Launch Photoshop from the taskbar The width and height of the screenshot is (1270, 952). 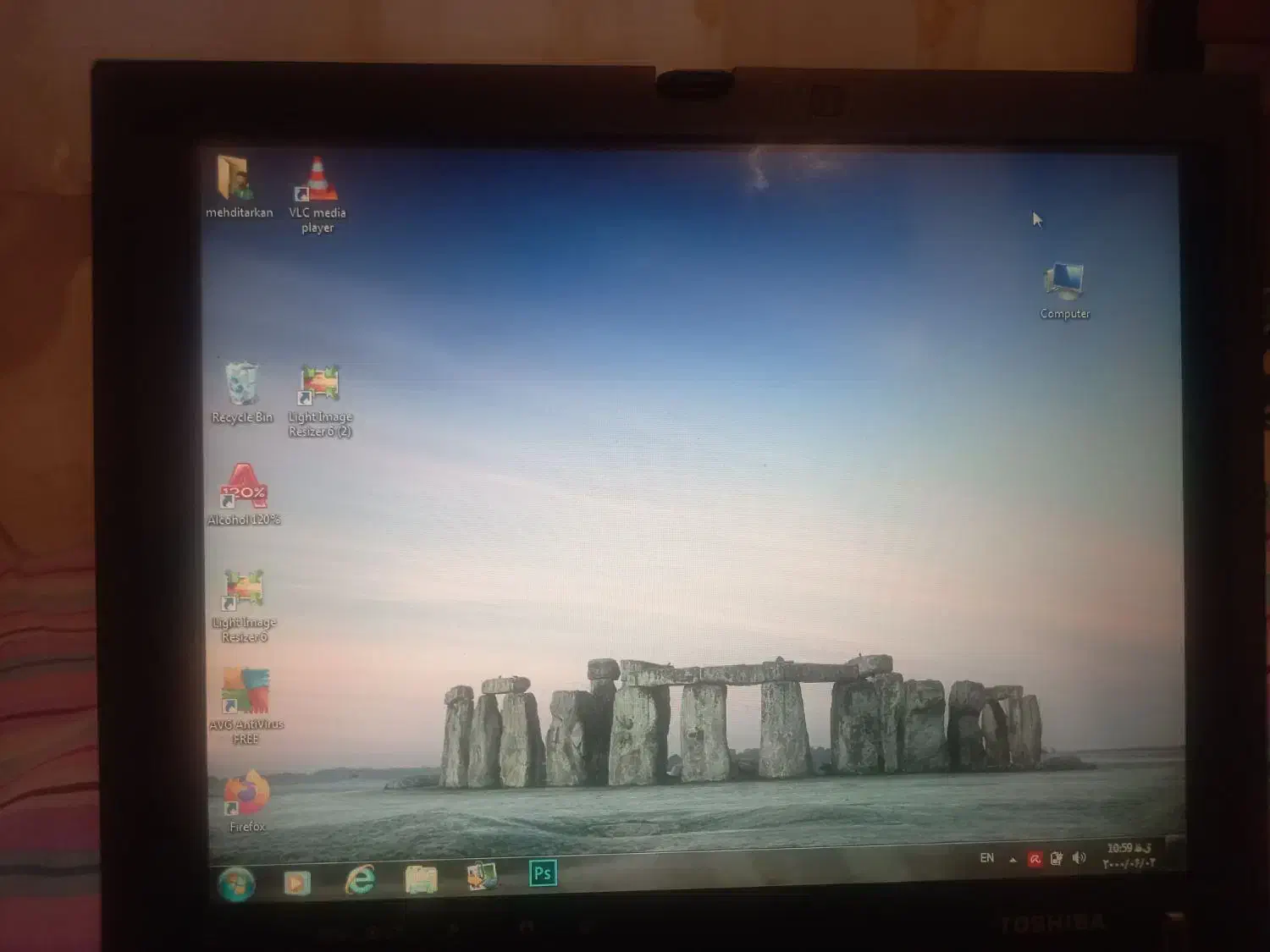coord(543,873)
